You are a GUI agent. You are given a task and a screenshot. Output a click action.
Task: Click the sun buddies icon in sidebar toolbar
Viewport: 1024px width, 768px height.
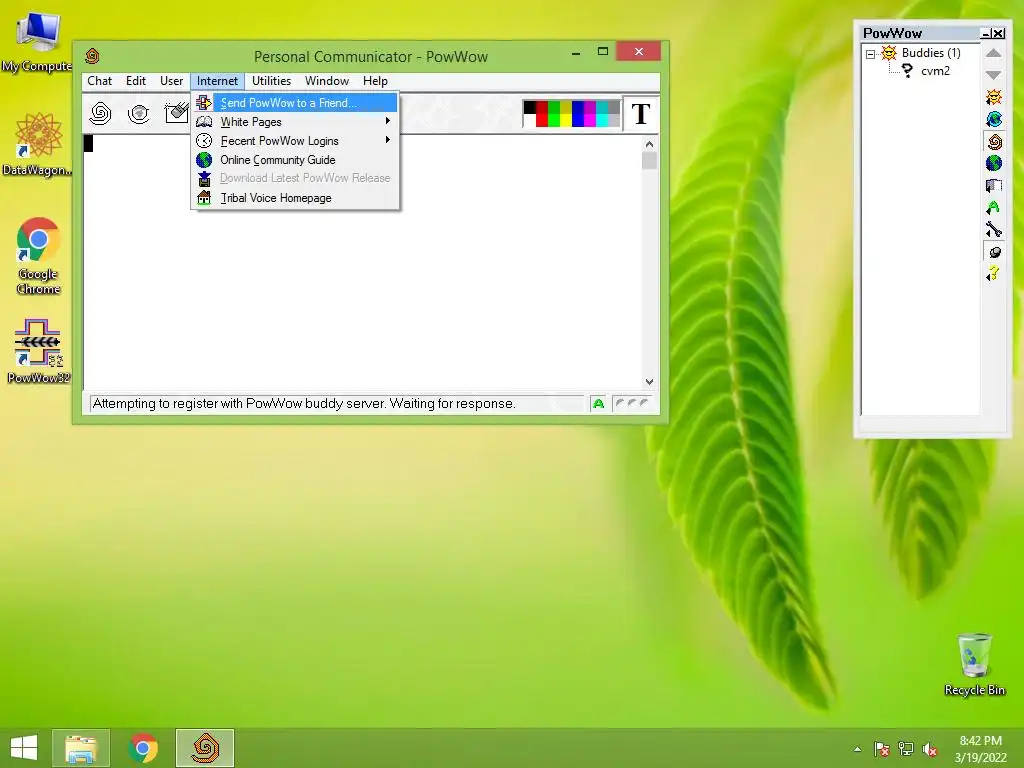pyautogui.click(x=993, y=97)
